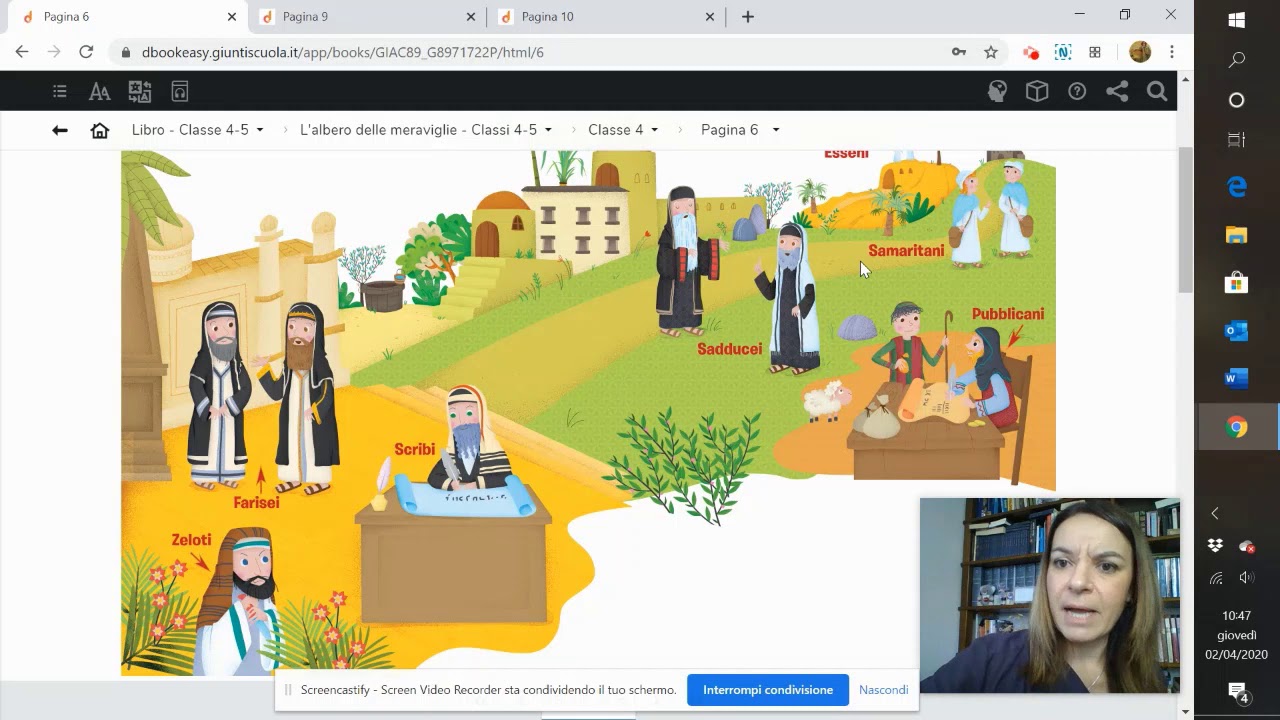
Task: Go back with the breadcrumb arrow
Action: (x=60, y=130)
